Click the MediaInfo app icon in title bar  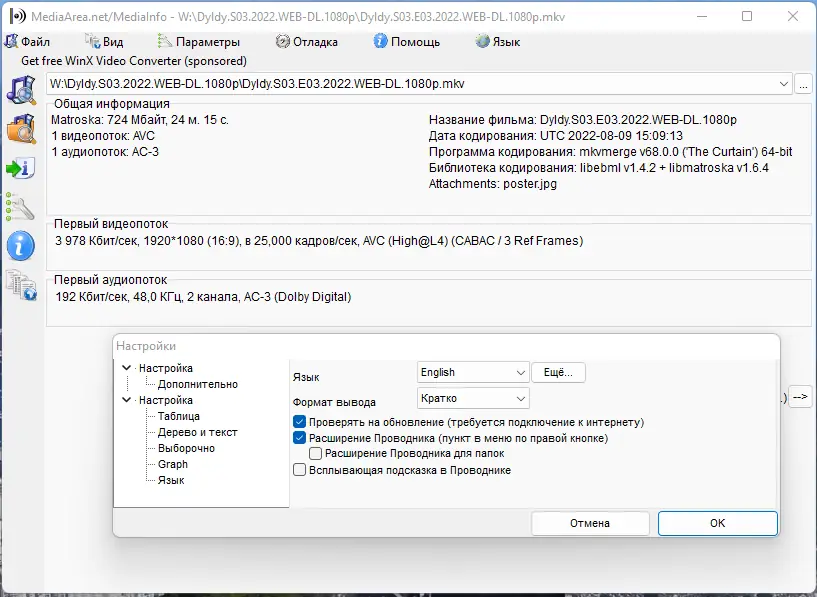(18, 17)
